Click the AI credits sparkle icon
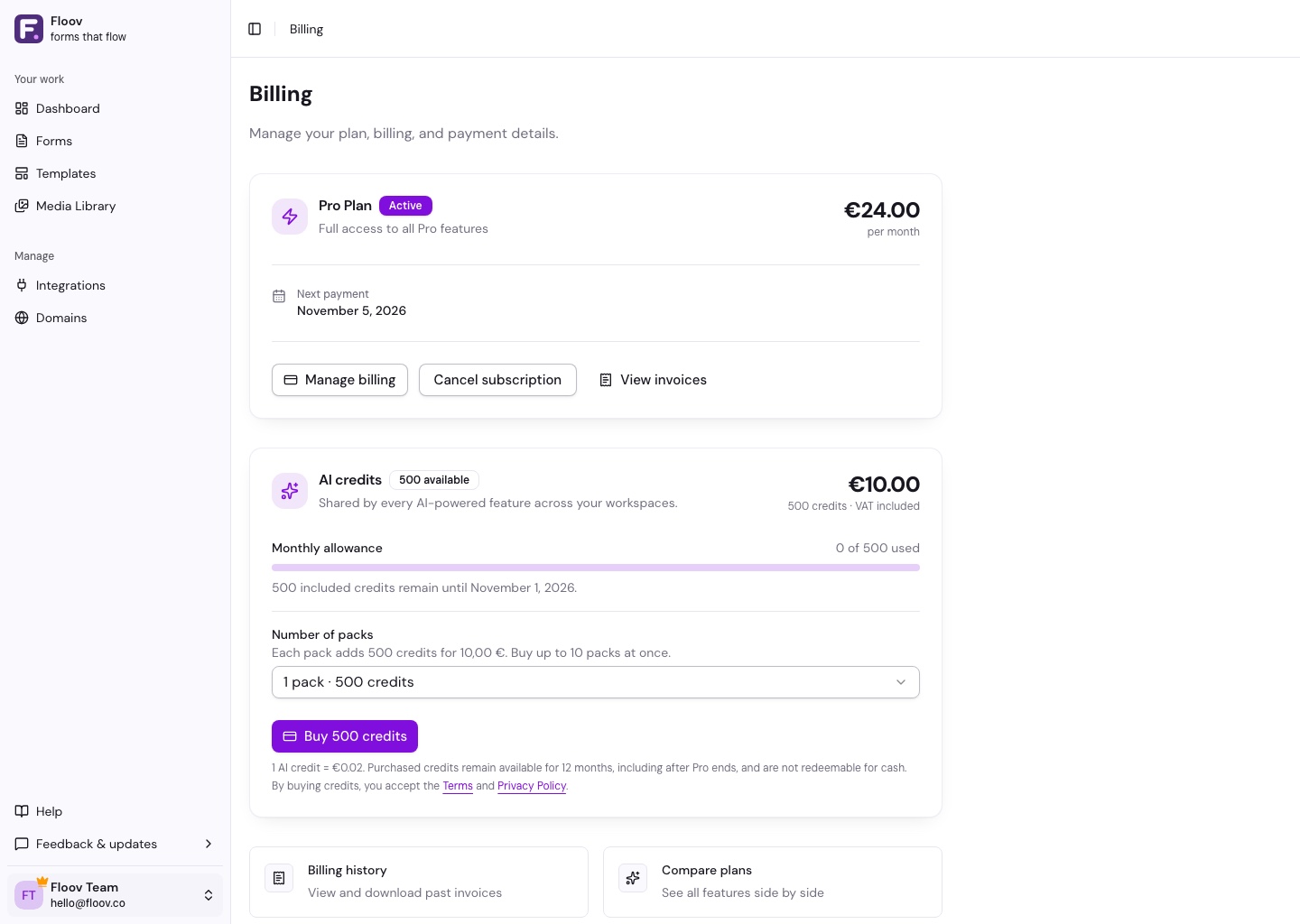 (x=290, y=491)
